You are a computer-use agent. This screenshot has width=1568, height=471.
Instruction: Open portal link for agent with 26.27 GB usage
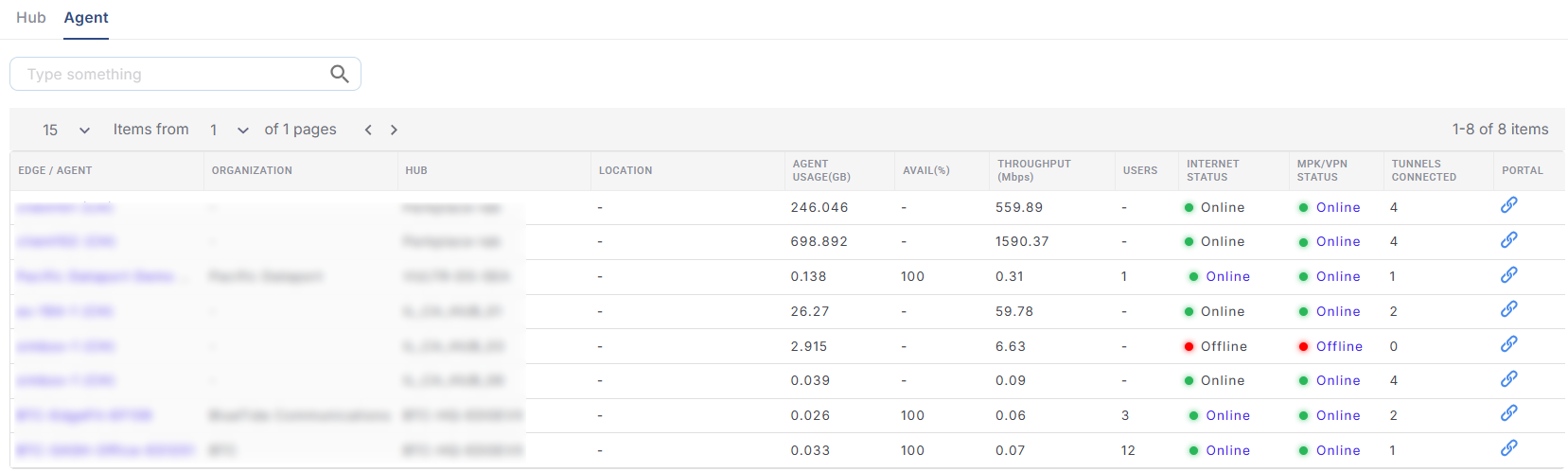pyautogui.click(x=1508, y=309)
